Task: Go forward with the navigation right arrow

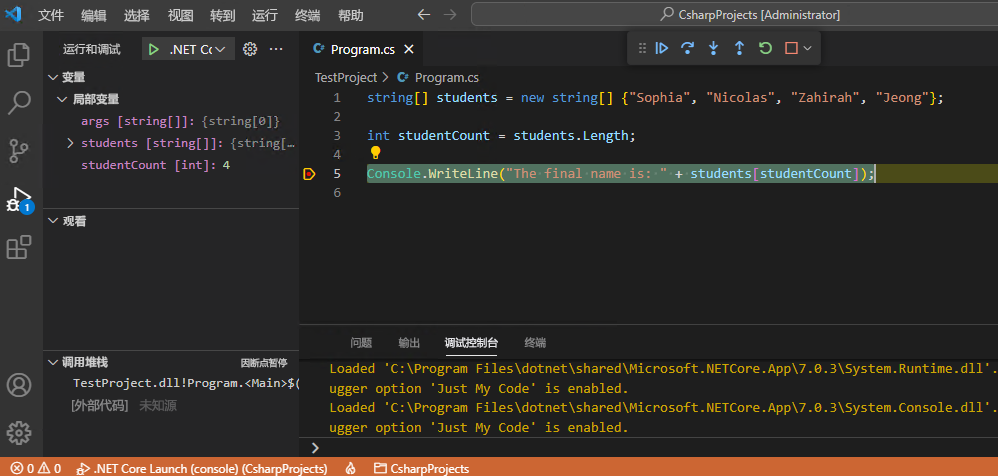Action: (450, 15)
